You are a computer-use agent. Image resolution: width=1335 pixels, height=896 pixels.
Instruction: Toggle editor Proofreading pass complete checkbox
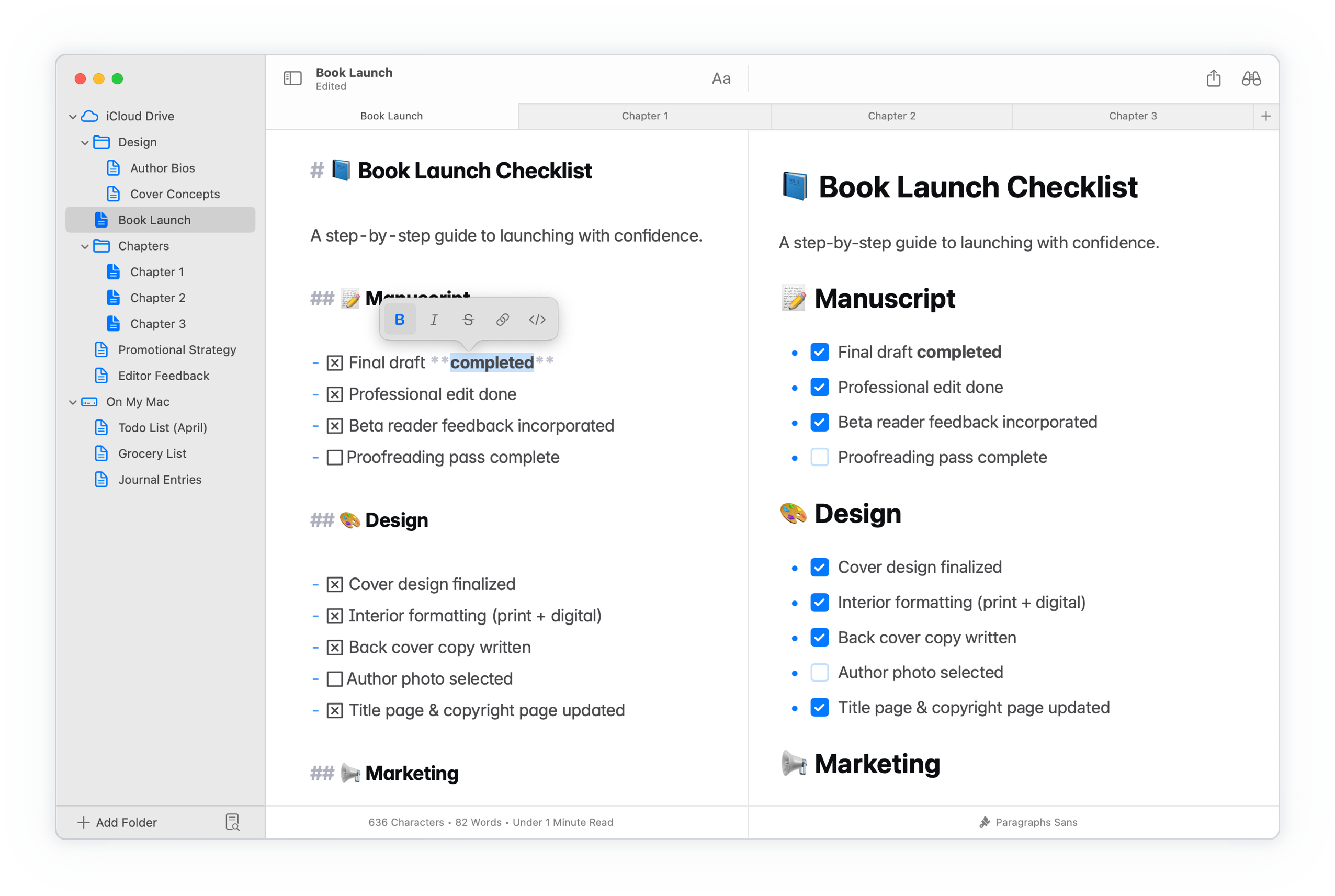[x=335, y=458]
